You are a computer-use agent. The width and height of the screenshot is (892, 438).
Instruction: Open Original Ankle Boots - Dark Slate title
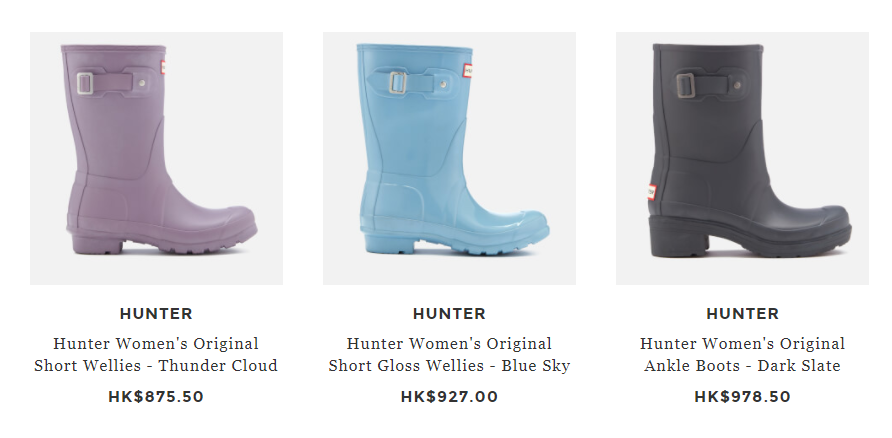tap(742, 354)
